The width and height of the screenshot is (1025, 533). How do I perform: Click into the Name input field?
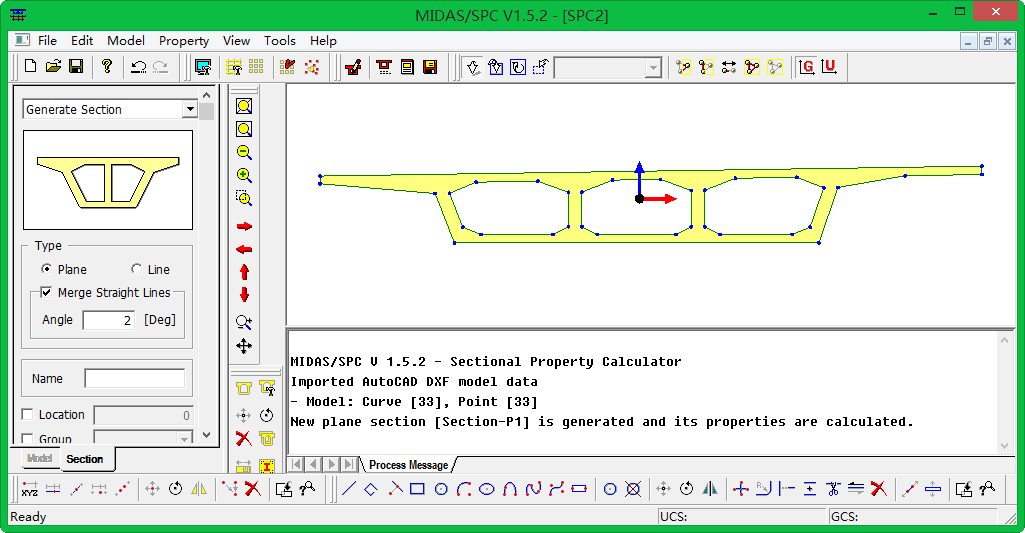pyautogui.click(x=134, y=378)
